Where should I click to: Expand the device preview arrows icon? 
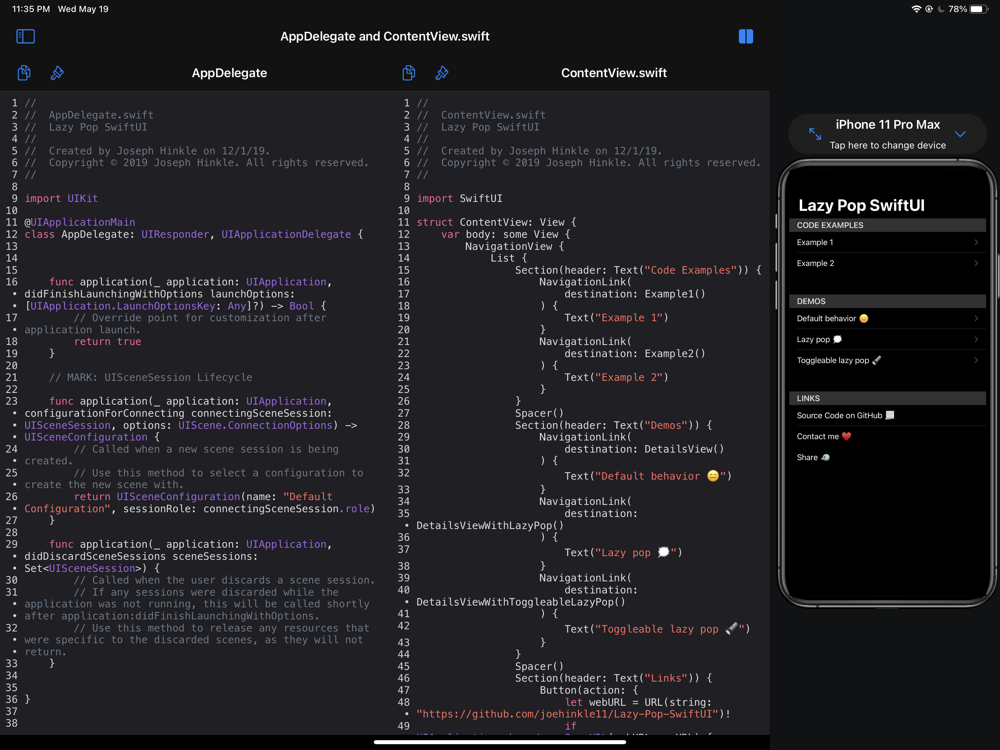click(x=815, y=134)
